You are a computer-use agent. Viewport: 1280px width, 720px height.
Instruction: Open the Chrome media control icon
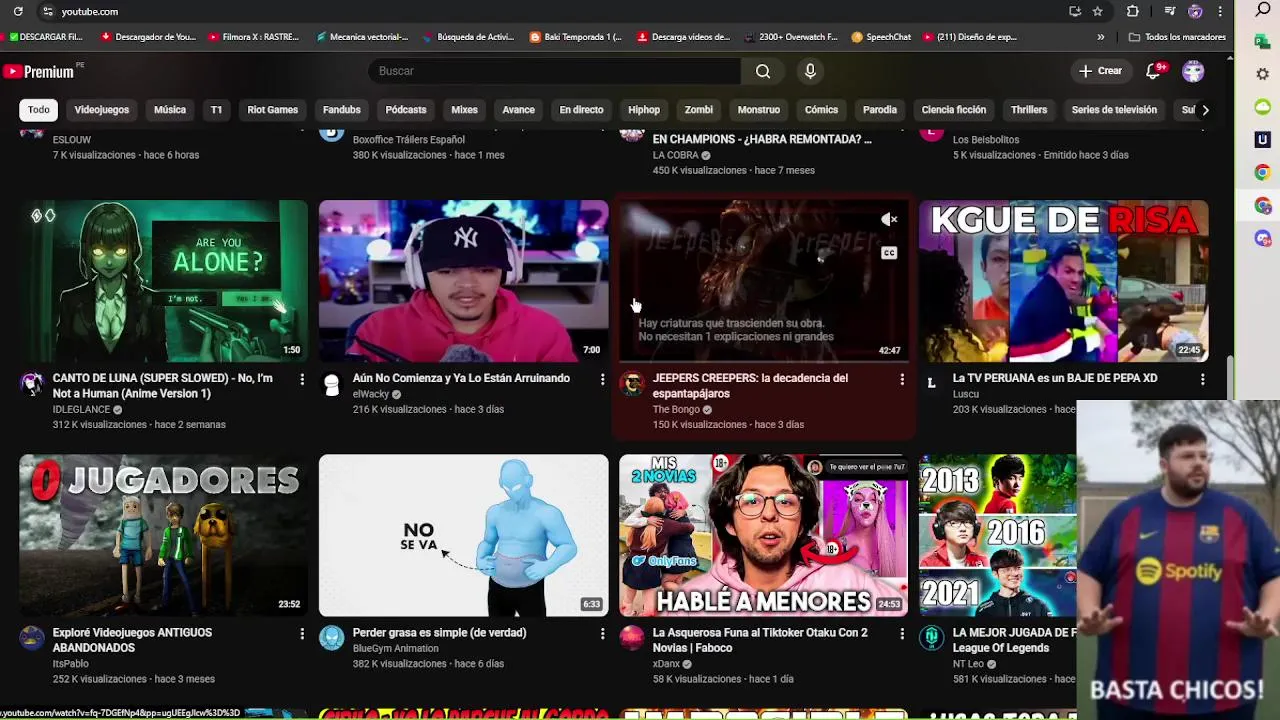1170,11
